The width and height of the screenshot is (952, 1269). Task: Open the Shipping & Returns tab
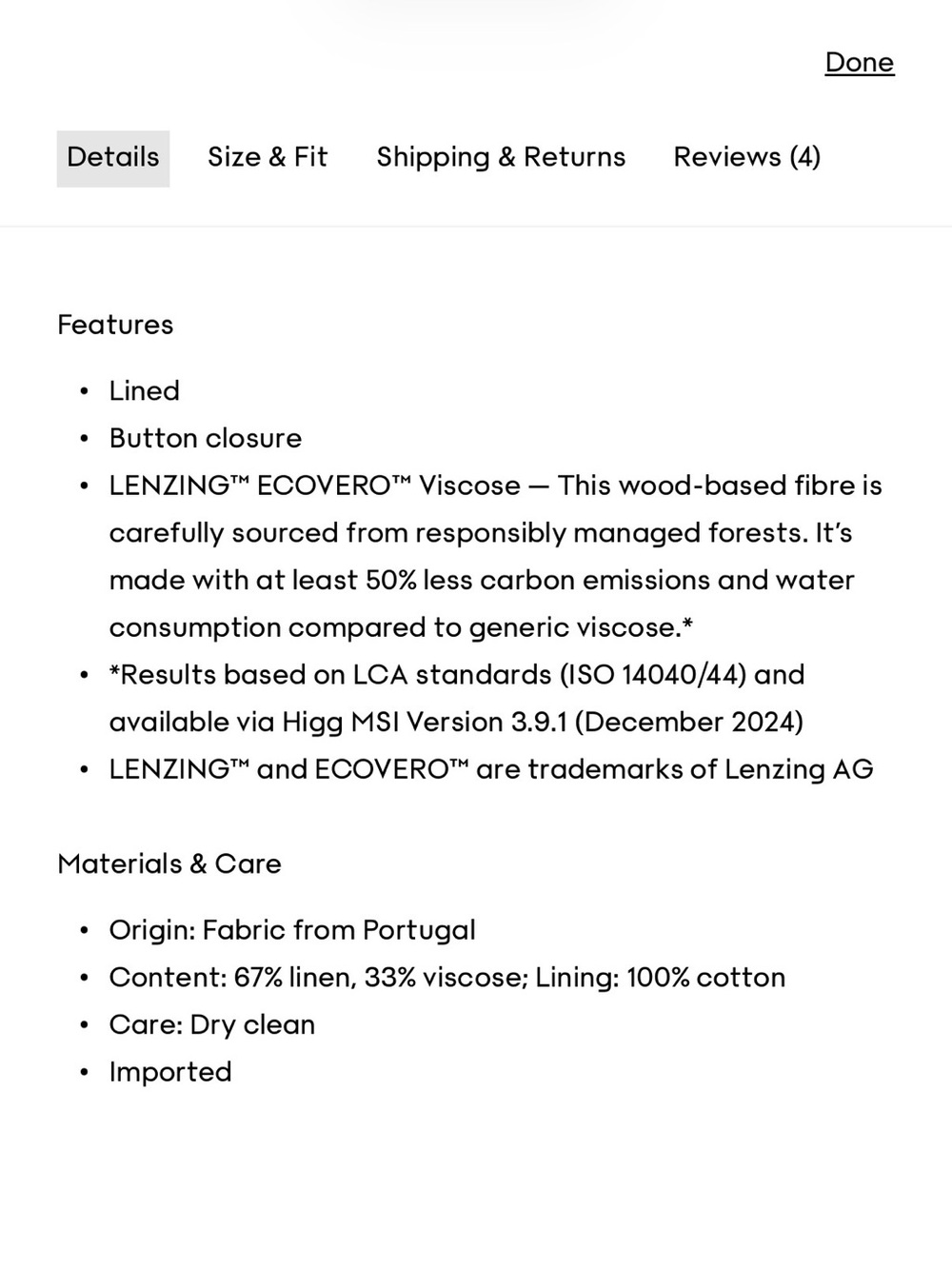(501, 157)
